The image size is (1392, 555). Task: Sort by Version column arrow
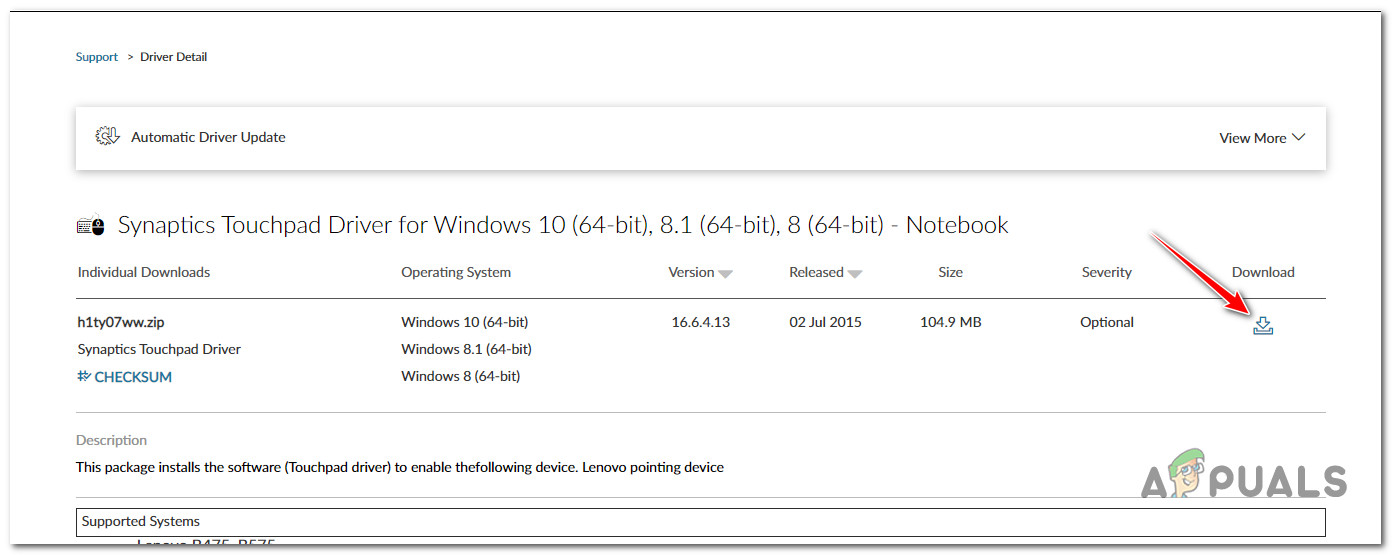(x=726, y=274)
